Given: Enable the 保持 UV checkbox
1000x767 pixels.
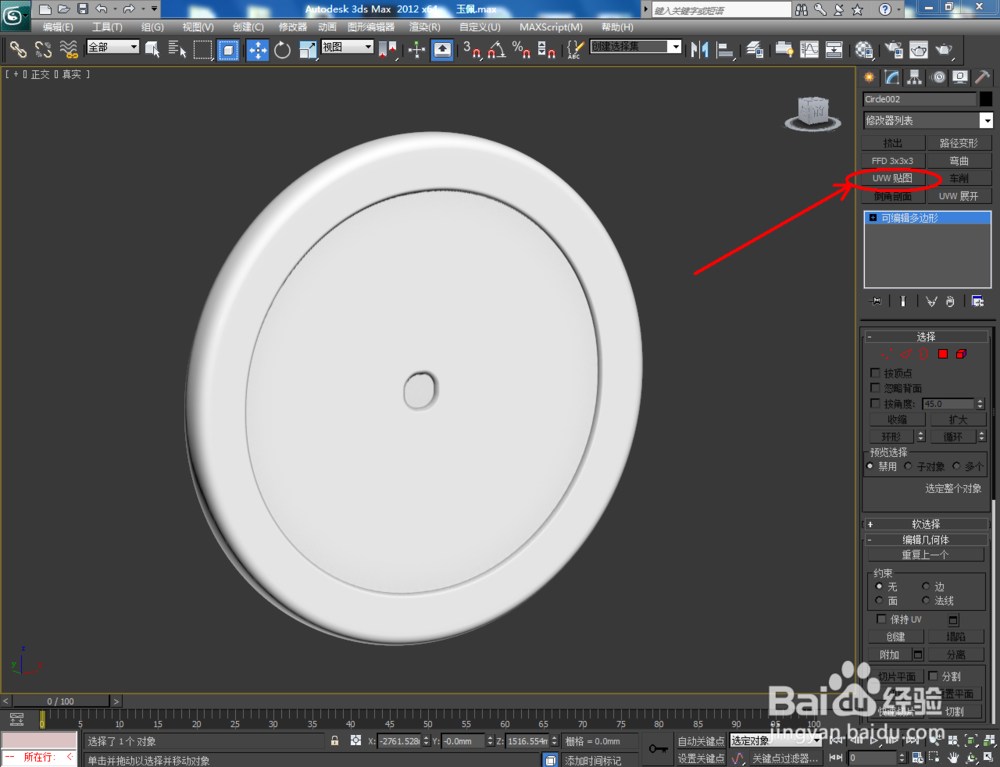Looking at the screenshot, I should click(x=881, y=618).
